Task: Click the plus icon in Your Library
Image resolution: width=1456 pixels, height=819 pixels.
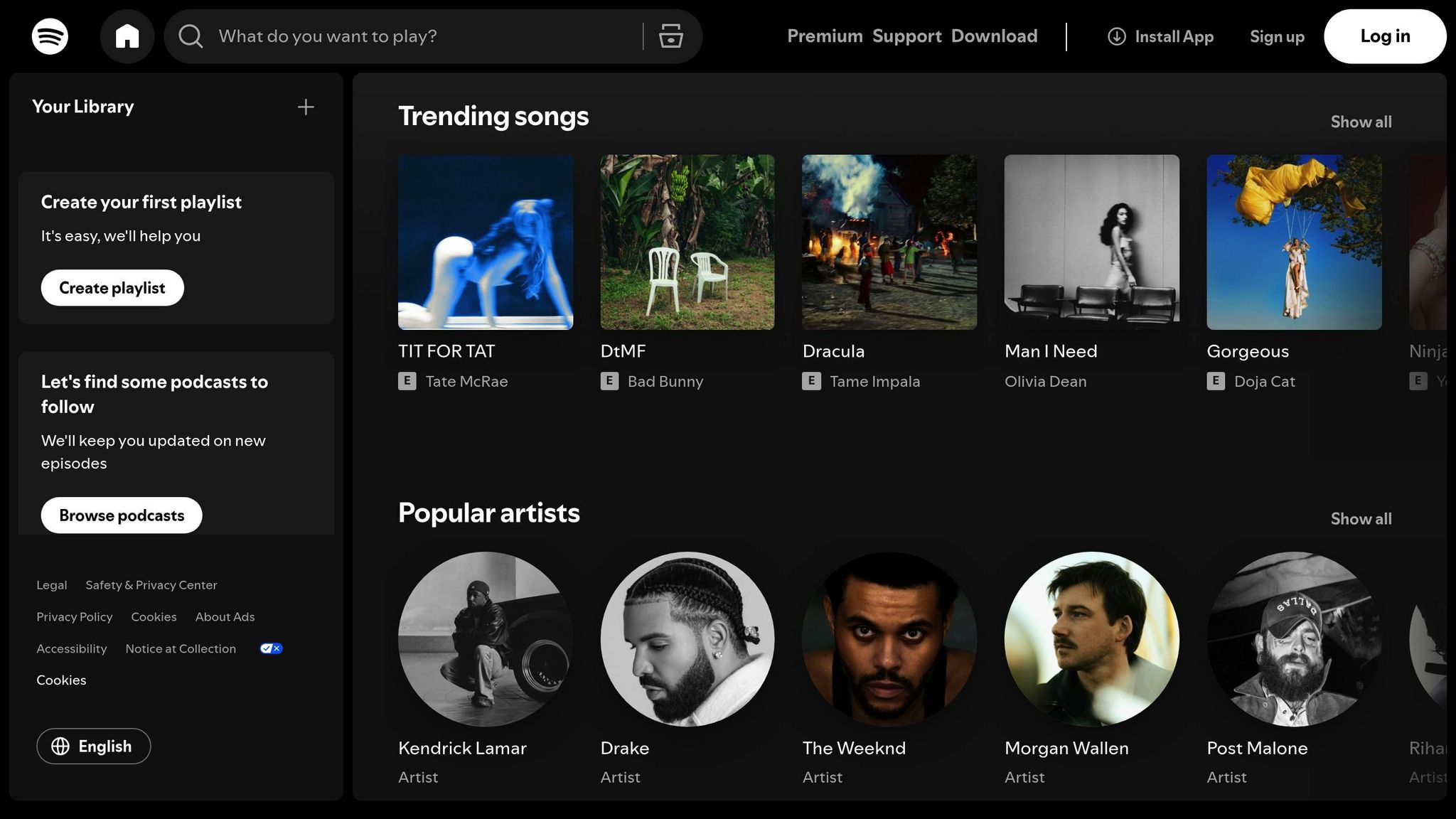Action: [x=306, y=107]
